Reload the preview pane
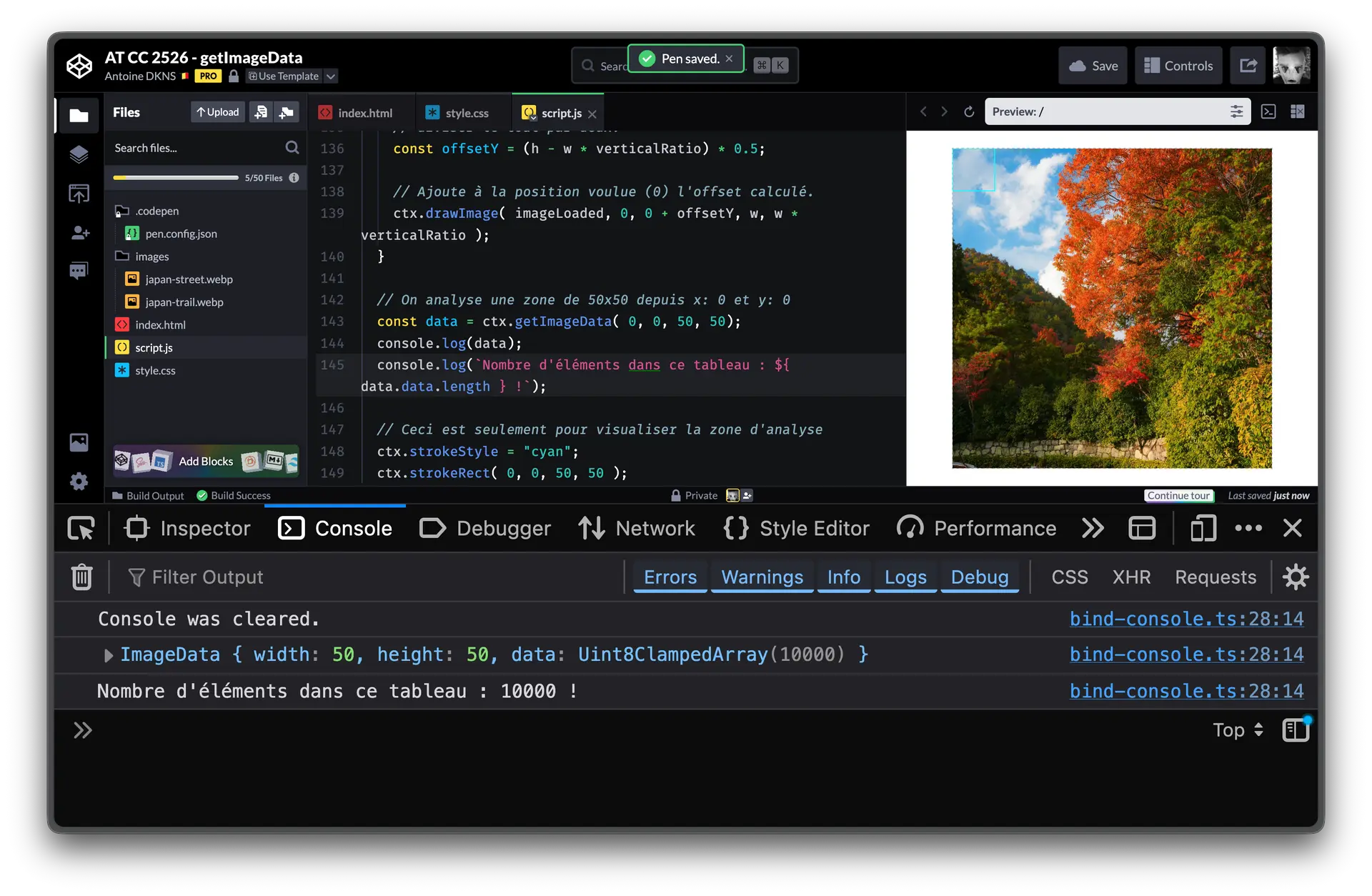The image size is (1372, 896). pos(969,111)
